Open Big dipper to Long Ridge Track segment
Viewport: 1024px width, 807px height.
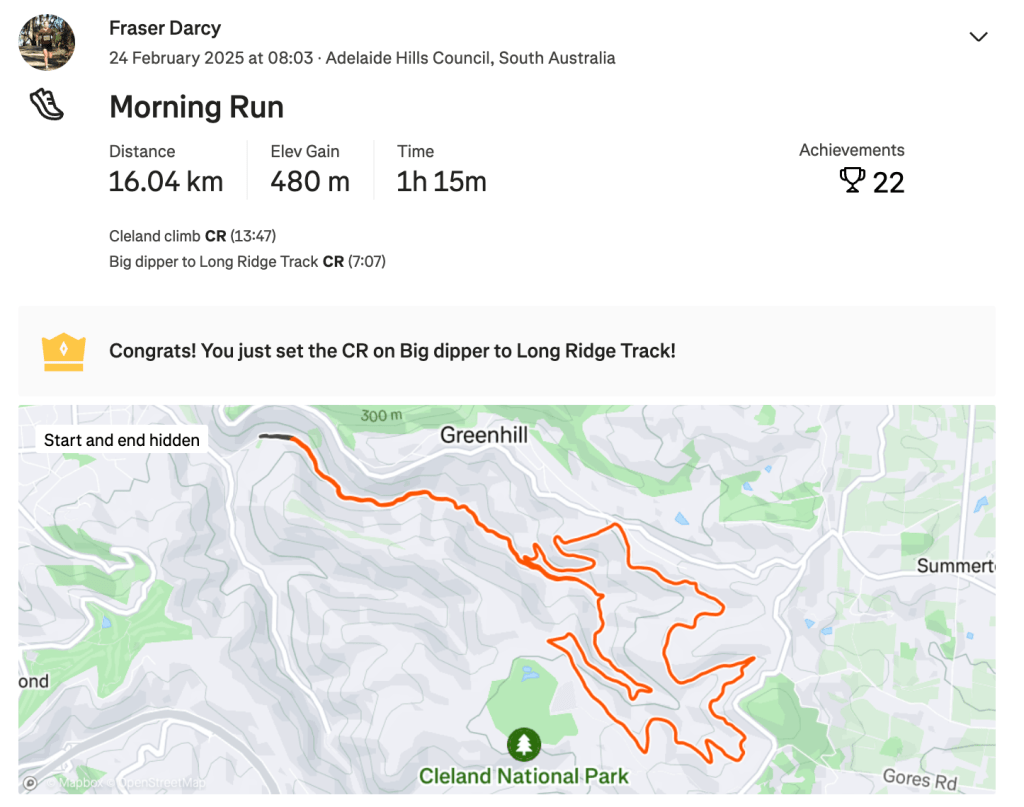(x=214, y=262)
